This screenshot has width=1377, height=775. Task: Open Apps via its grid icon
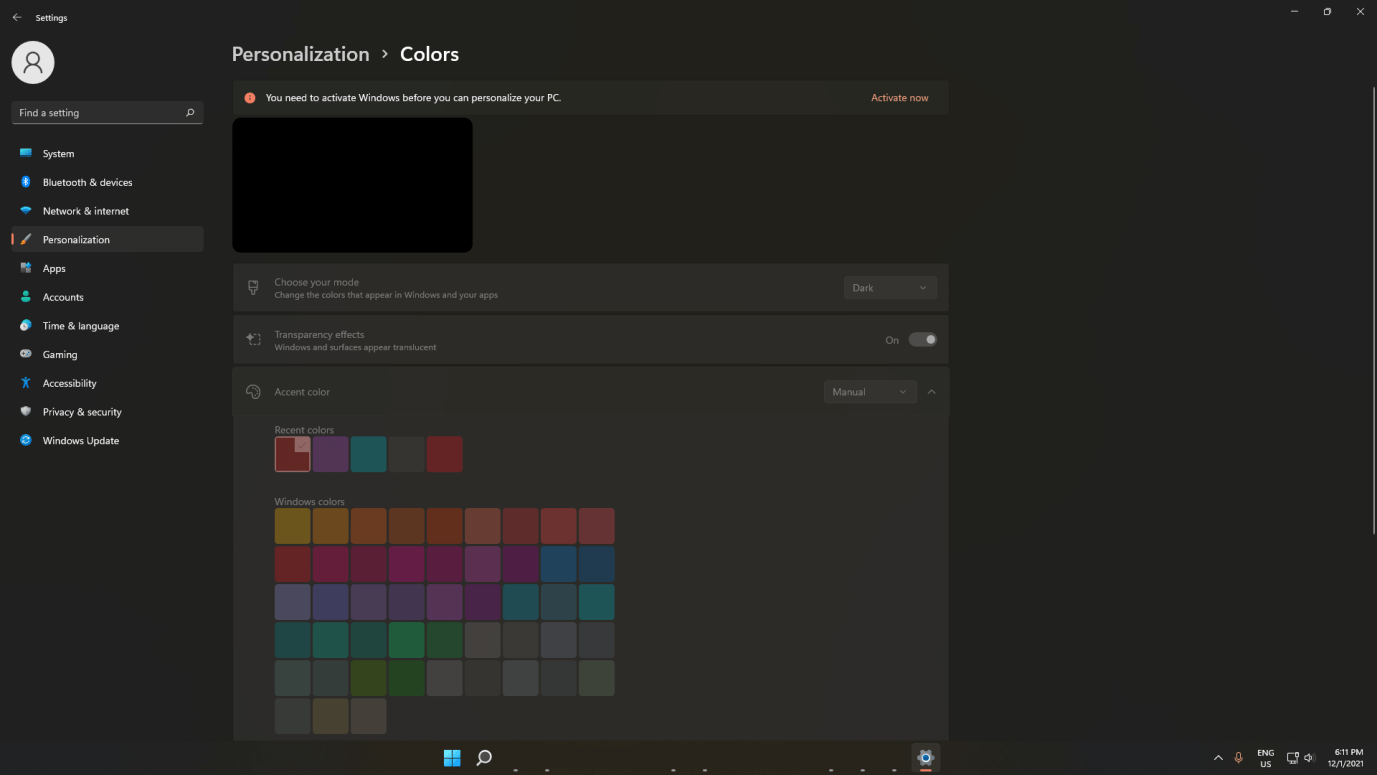26,268
